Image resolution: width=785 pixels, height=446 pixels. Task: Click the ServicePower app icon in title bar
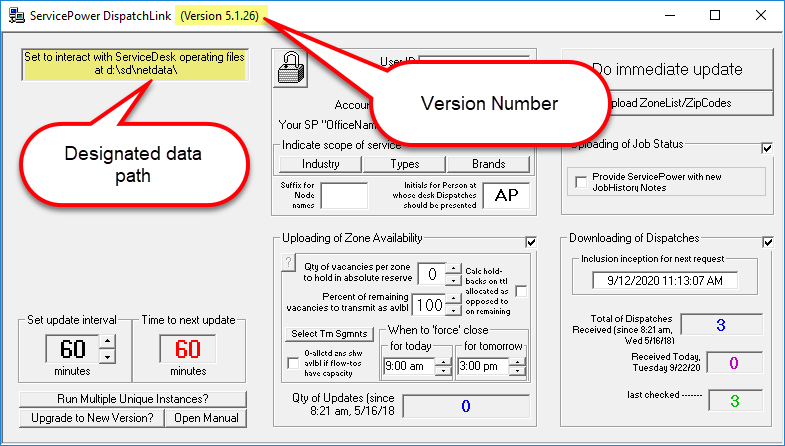point(12,16)
